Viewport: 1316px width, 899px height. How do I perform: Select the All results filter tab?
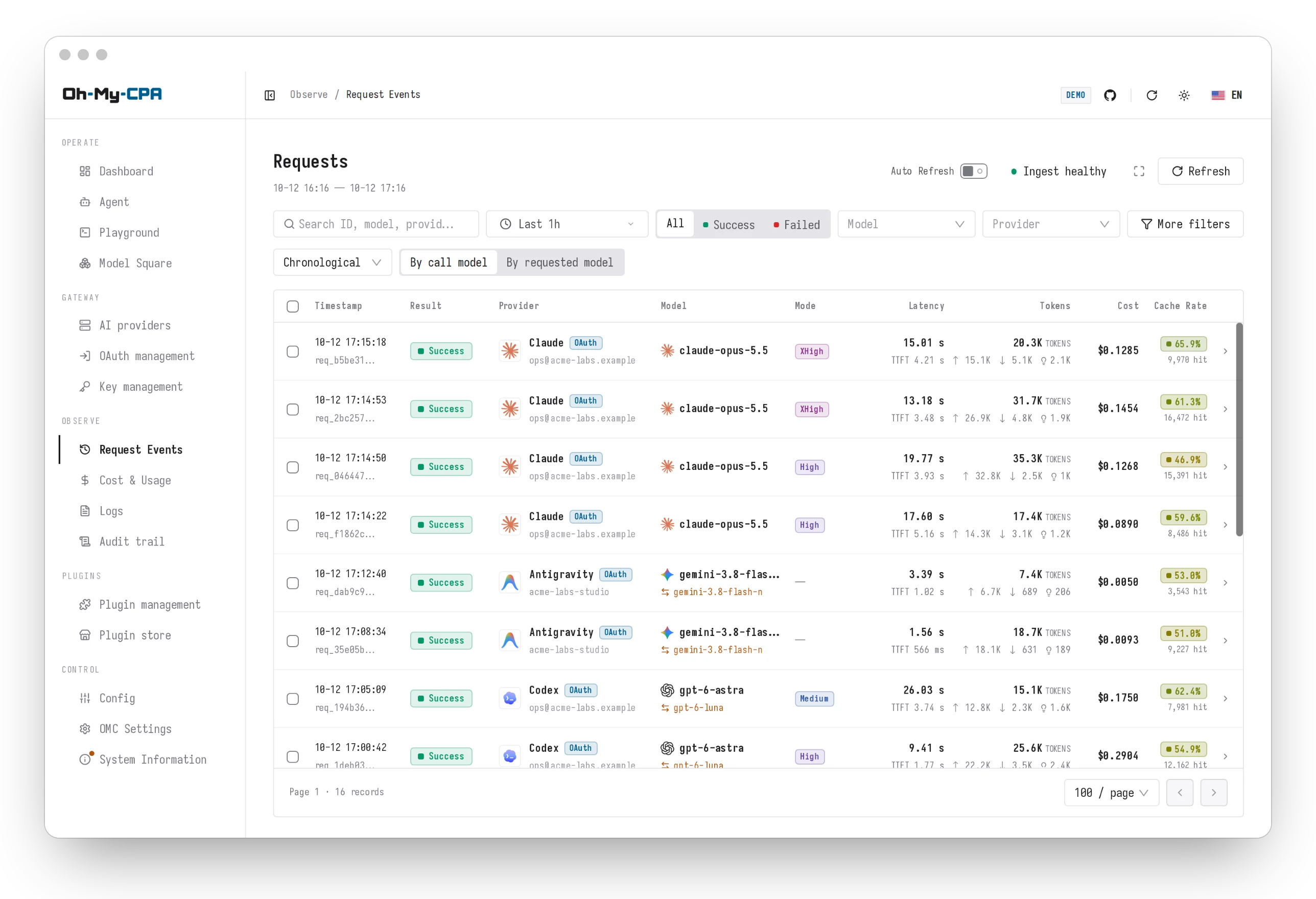675,224
